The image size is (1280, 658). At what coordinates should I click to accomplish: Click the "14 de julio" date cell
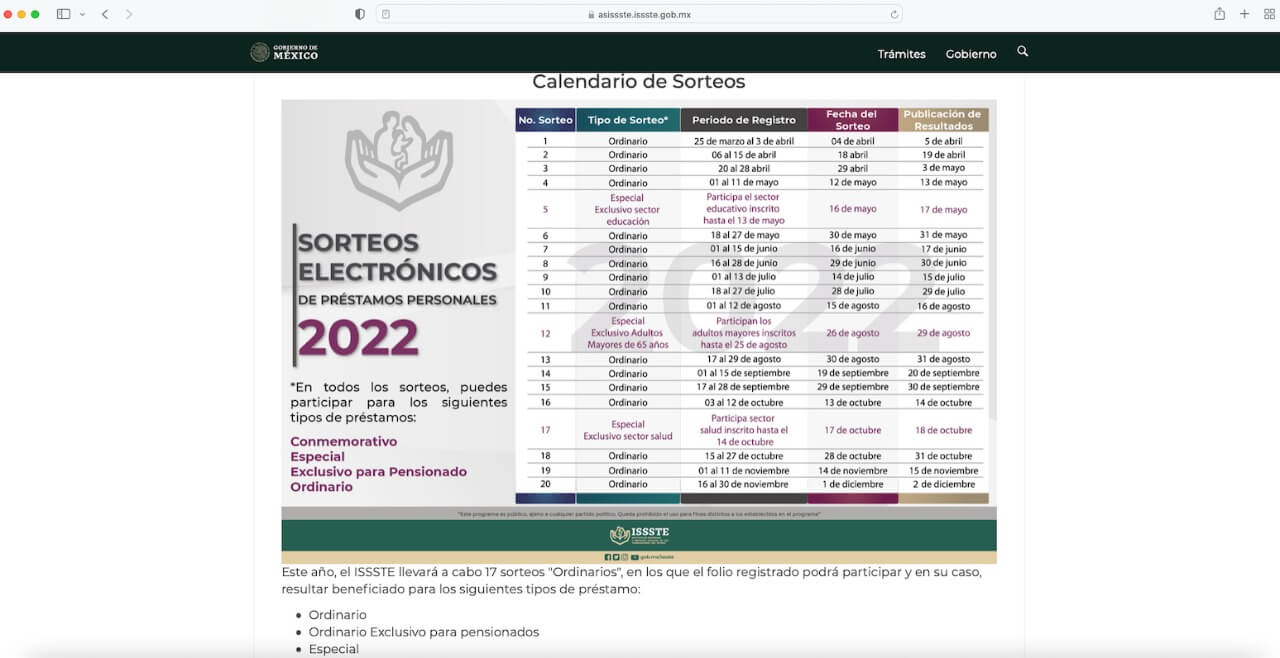[x=853, y=277]
